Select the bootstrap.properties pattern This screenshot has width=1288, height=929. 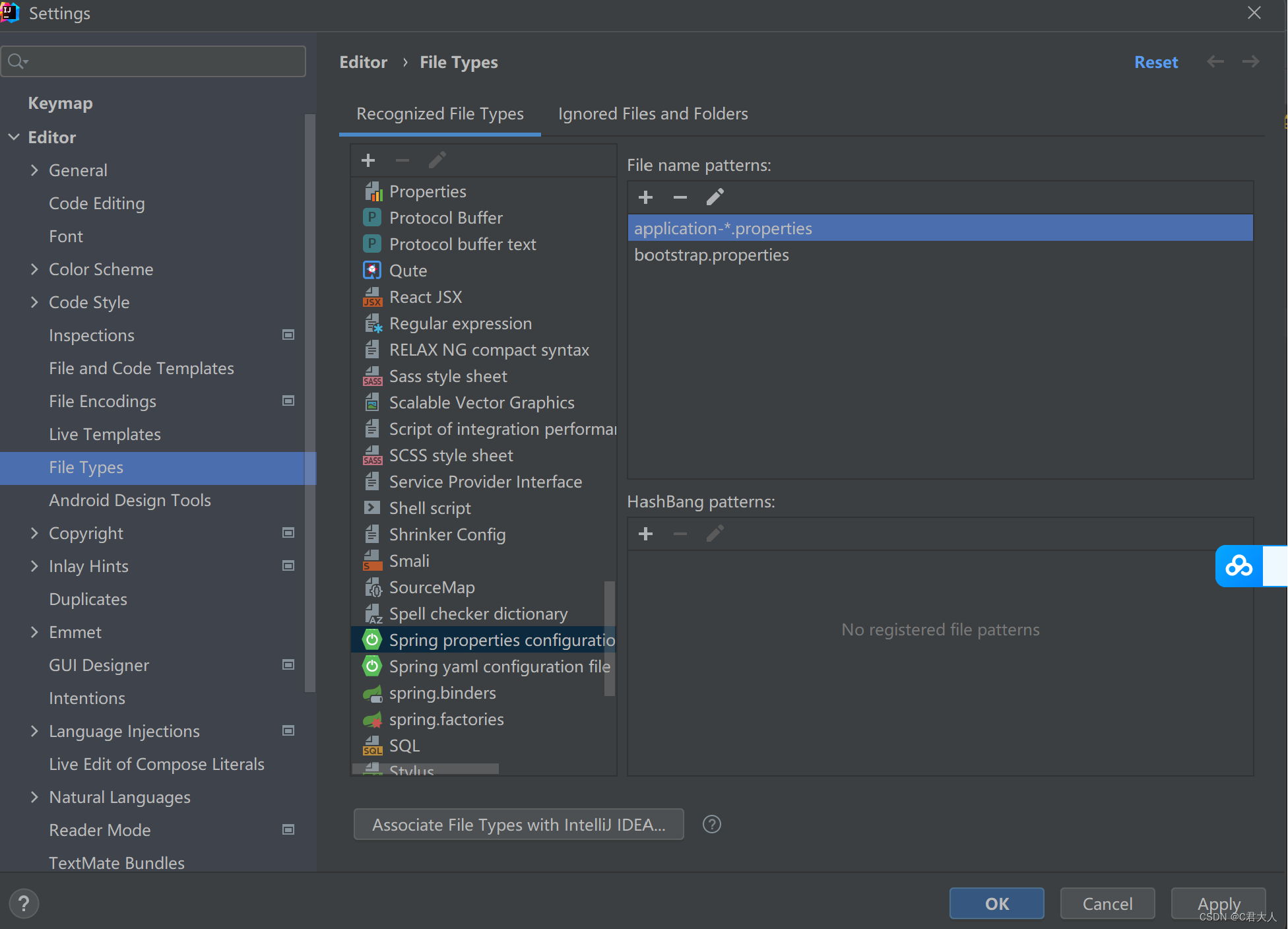coord(711,255)
